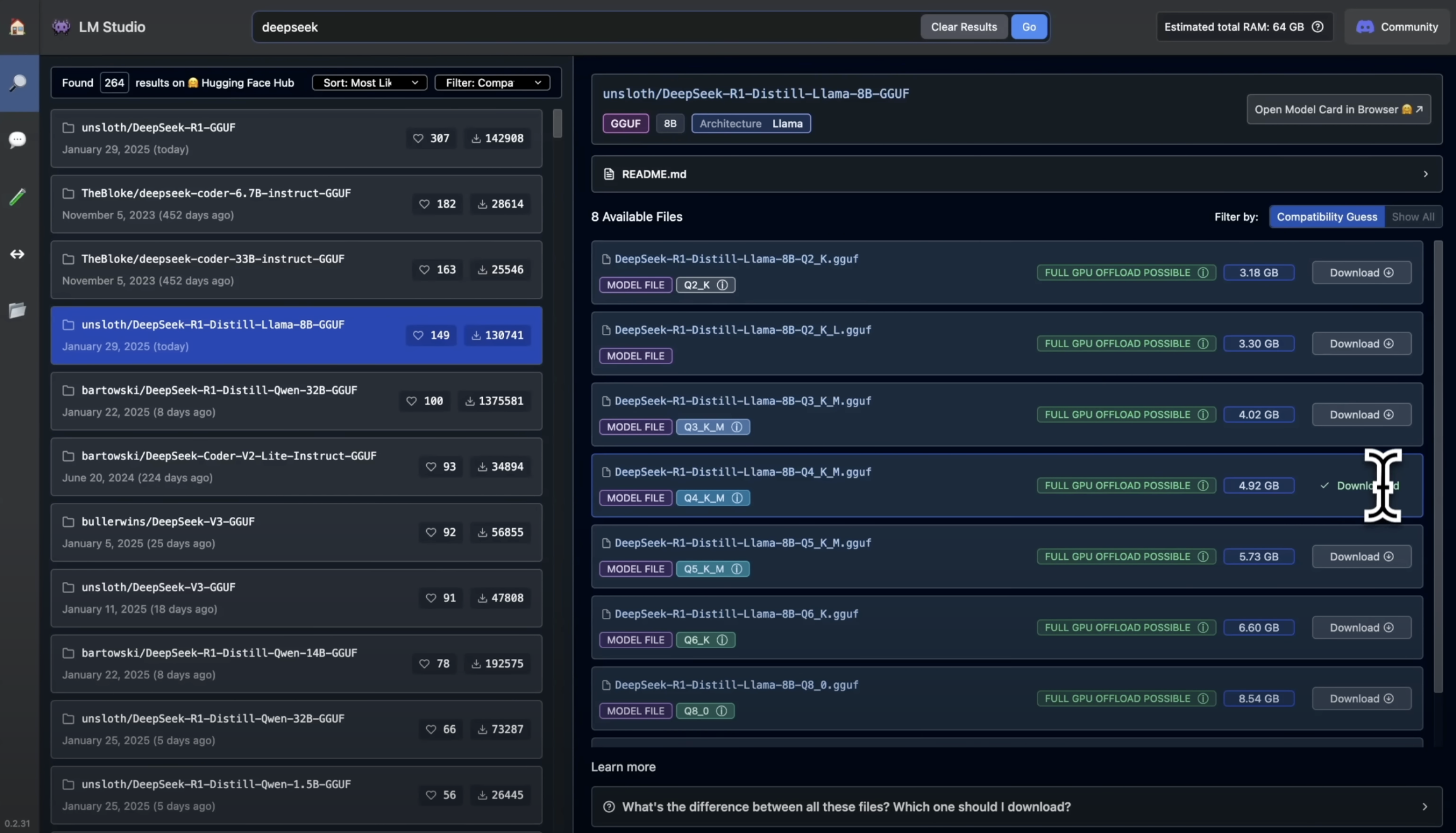Open the Playground pencil icon in sidebar
Screen dimensions: 1456x833
tap(17, 197)
